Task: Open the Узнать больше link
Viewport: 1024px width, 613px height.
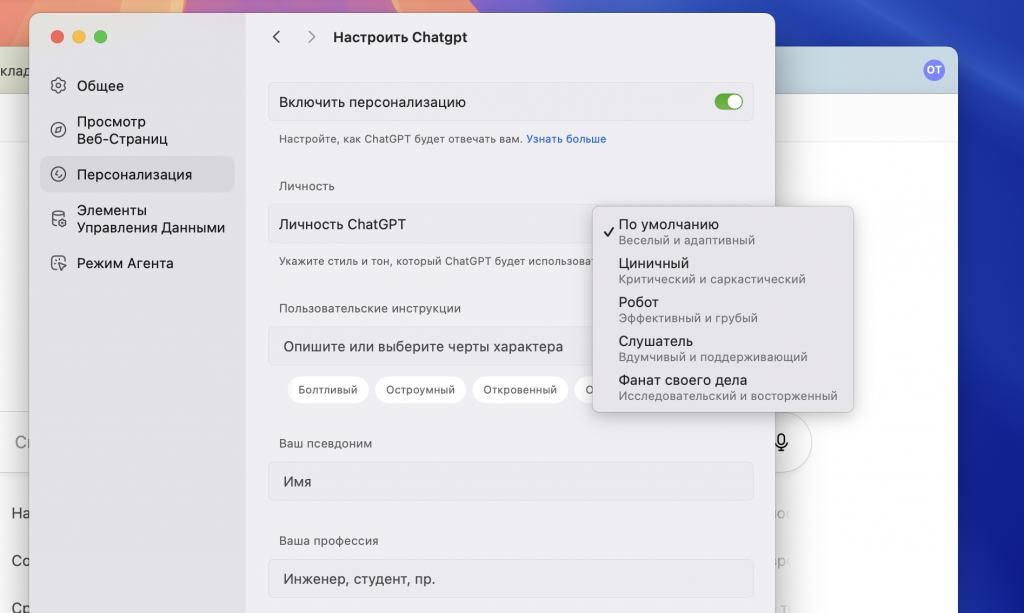Action: pyautogui.click(x=566, y=139)
